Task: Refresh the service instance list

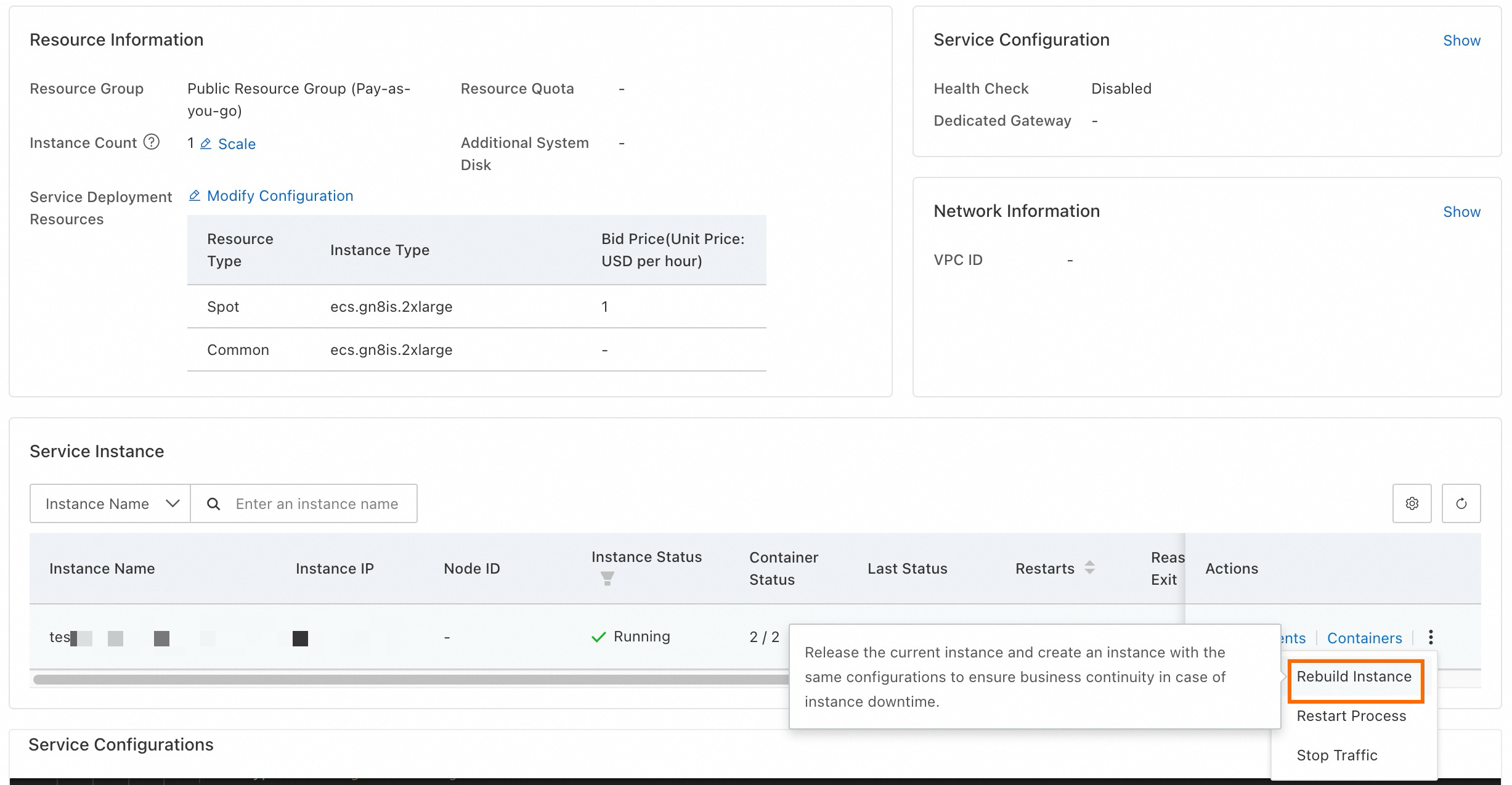Action: tap(1461, 503)
